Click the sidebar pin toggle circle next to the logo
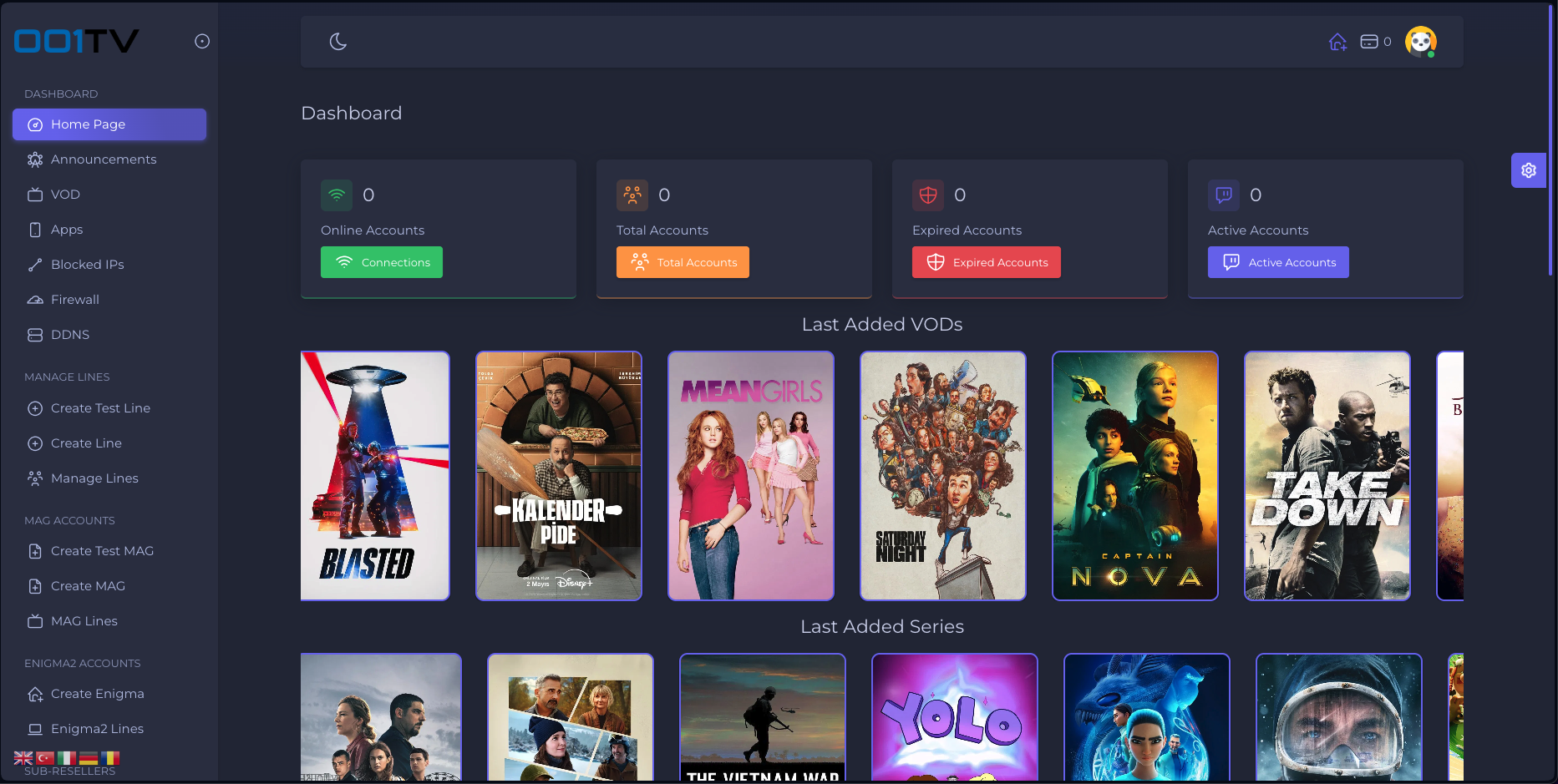Screen dimensions: 1558x784 [202, 41]
